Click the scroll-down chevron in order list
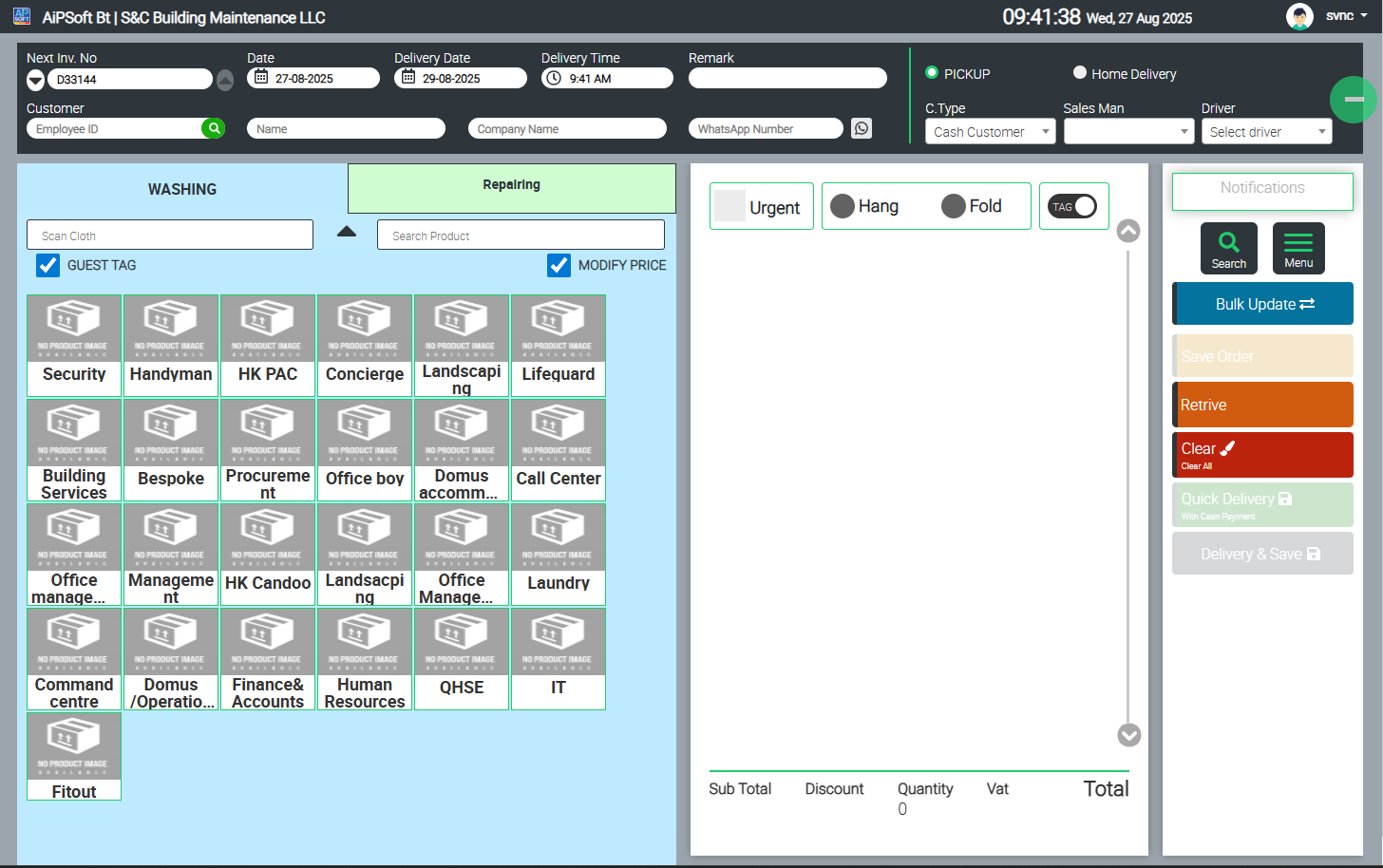 1128,735
